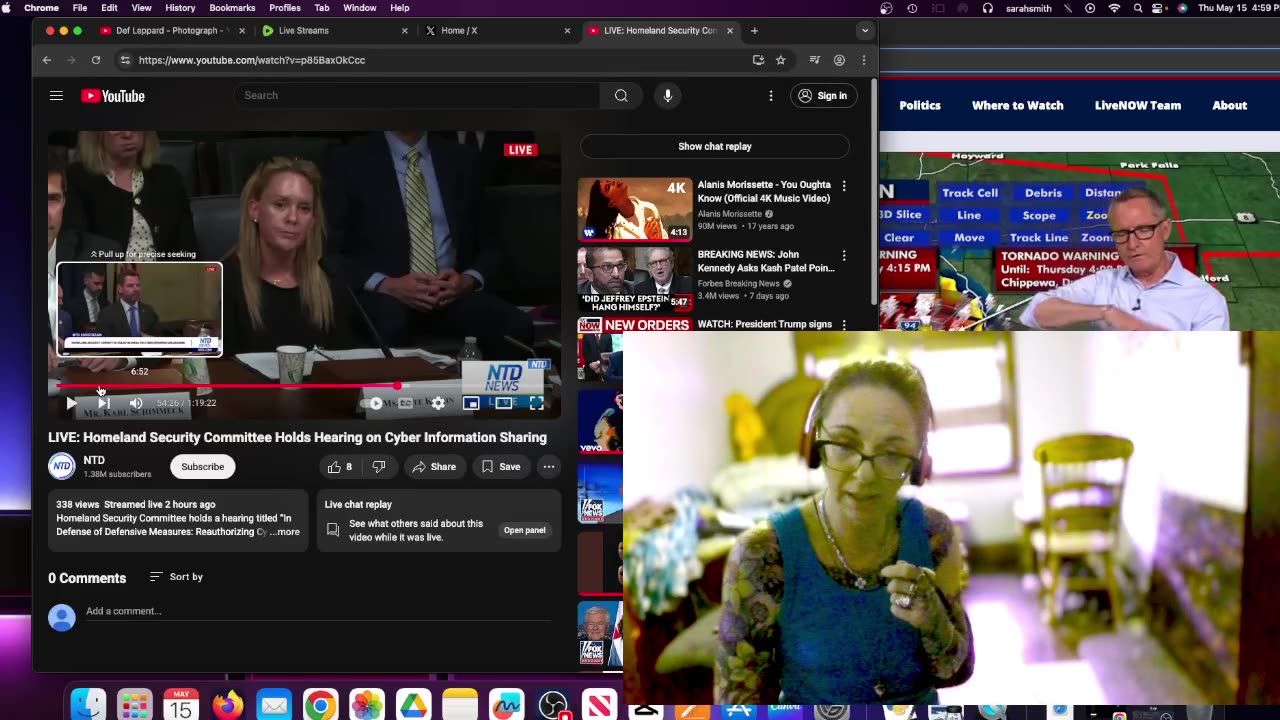Toggle theater mode in the player
The height and width of the screenshot is (720, 1280).
pyautogui.click(x=503, y=403)
